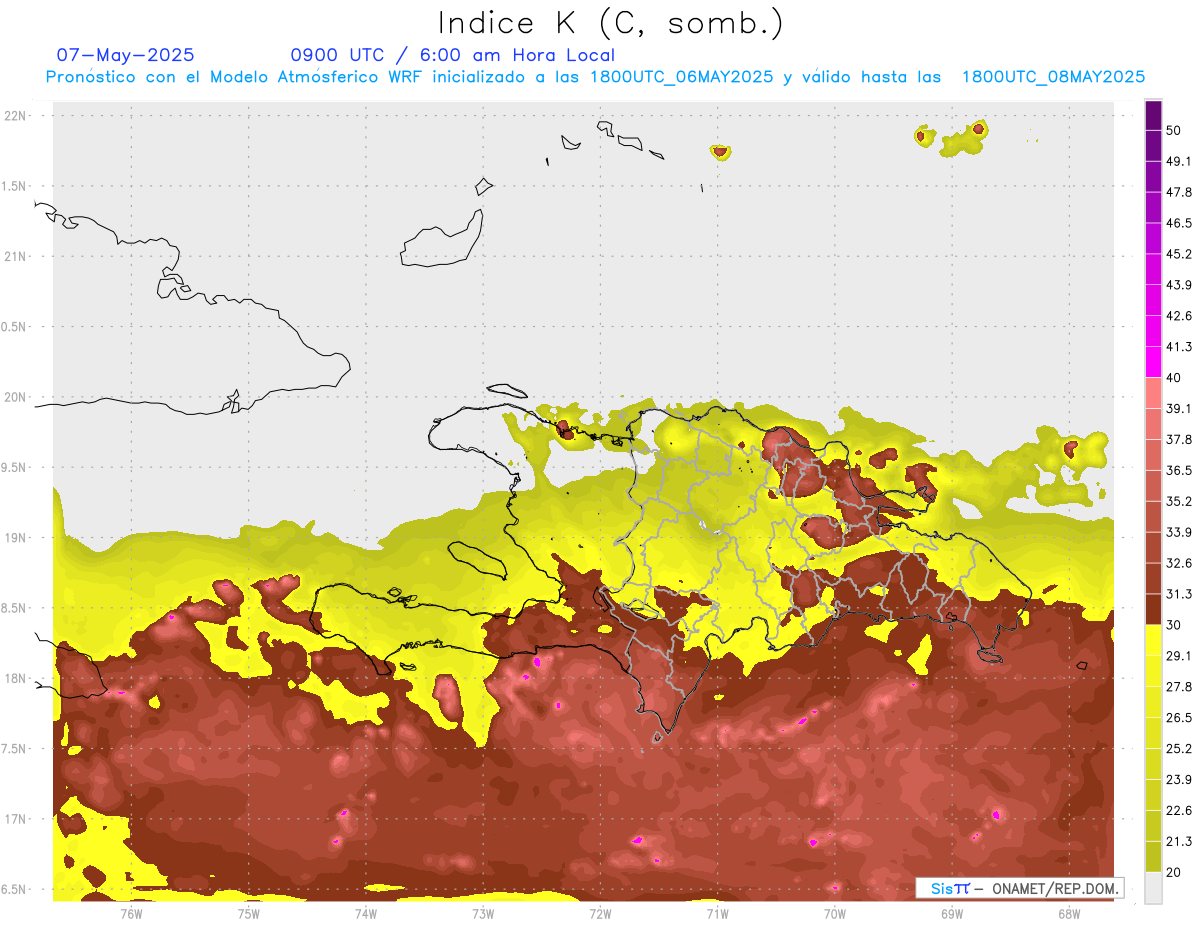Click the longitude label 70W
Image resolution: width=1200 pixels, height=927 pixels.
pyautogui.click(x=835, y=913)
